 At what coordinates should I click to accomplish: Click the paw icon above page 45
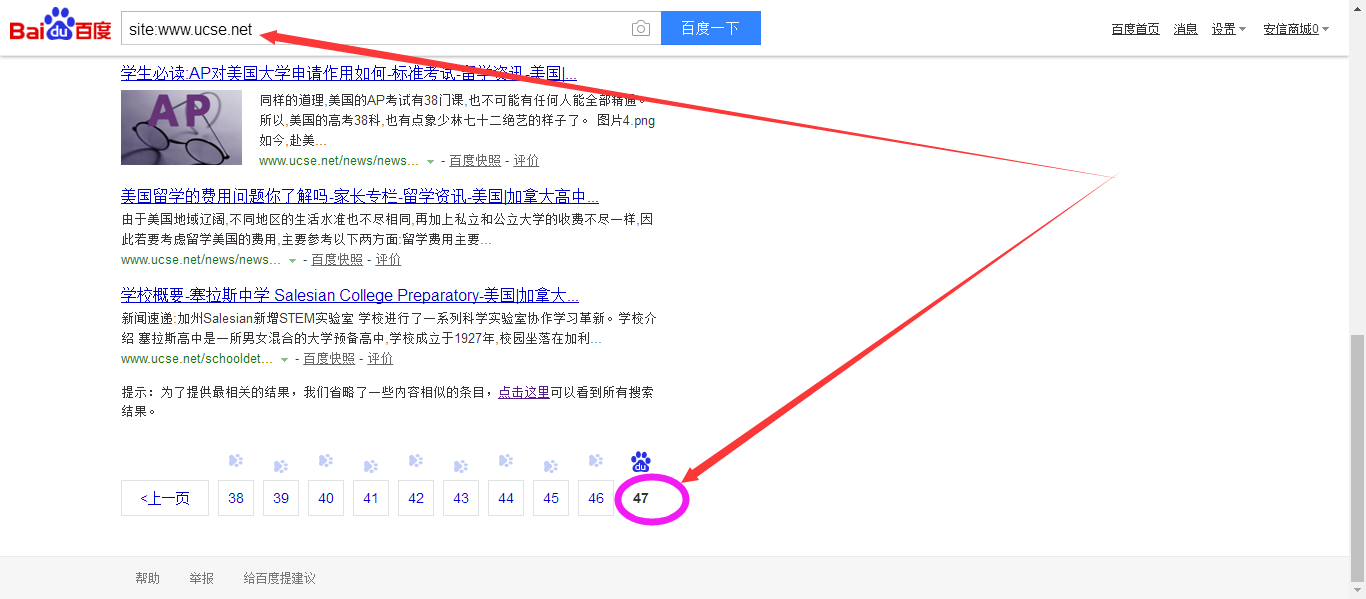[x=551, y=466]
